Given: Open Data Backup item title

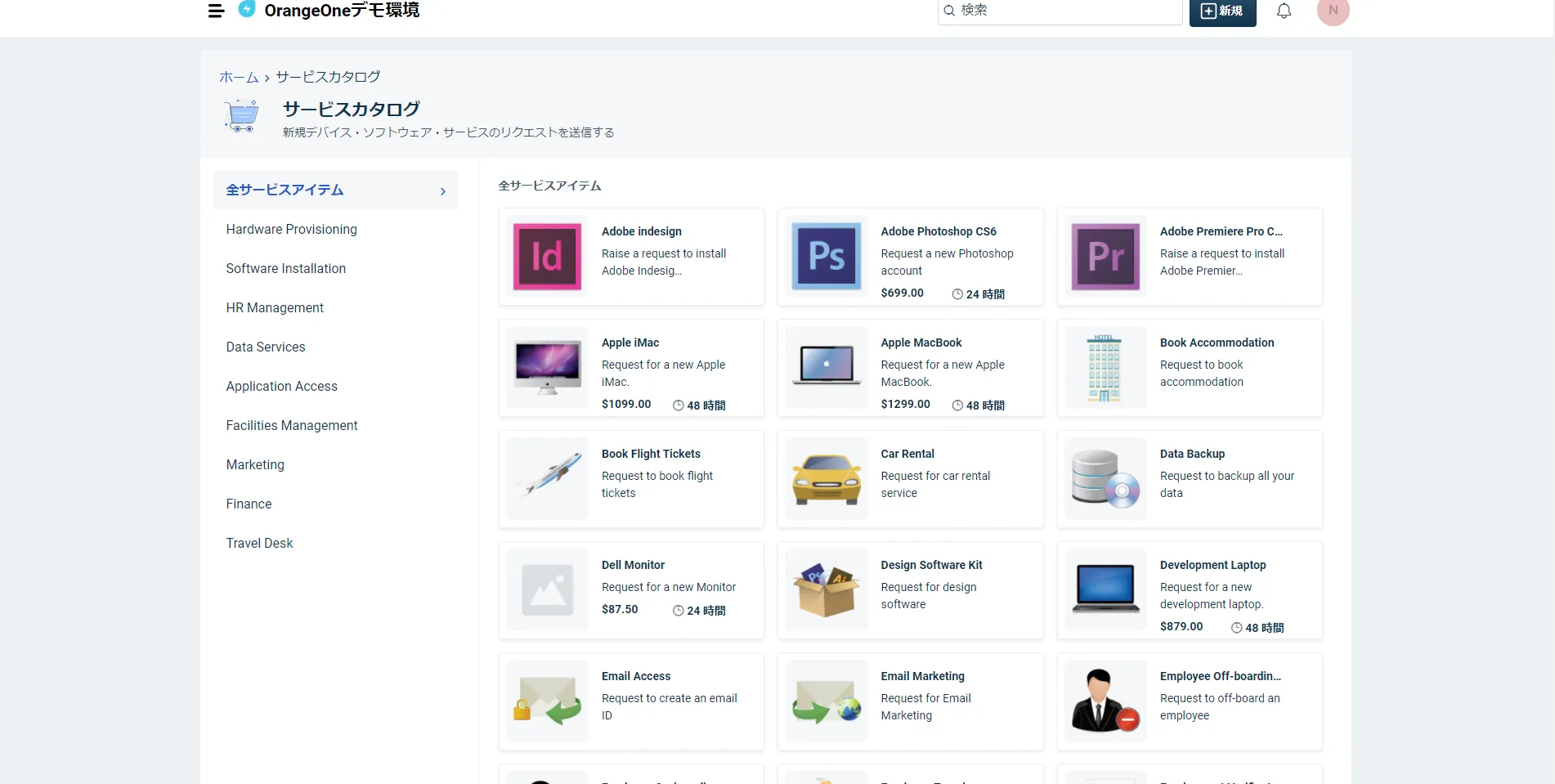Looking at the screenshot, I should pos(1192,454).
